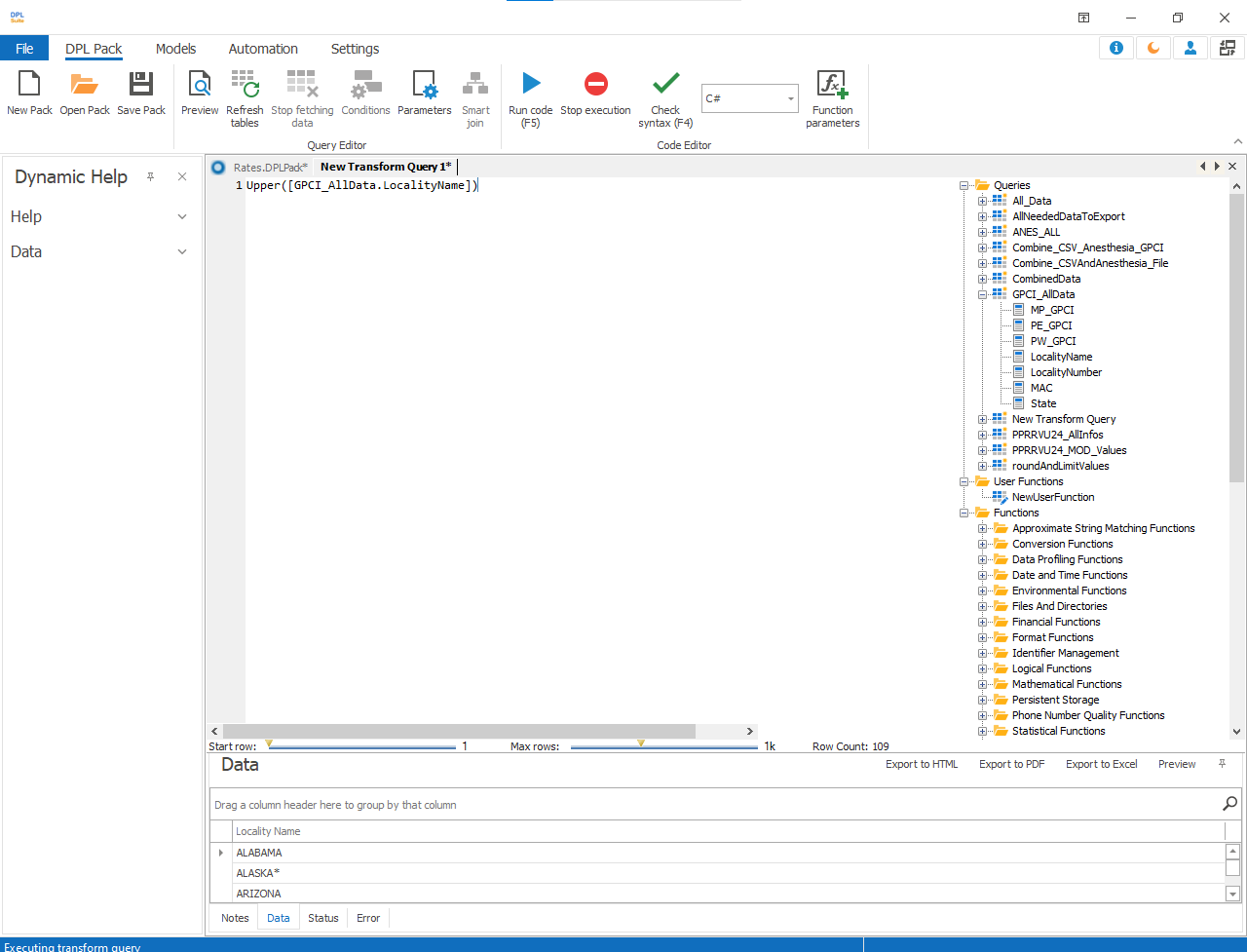Click Export to HTML

[x=922, y=764]
